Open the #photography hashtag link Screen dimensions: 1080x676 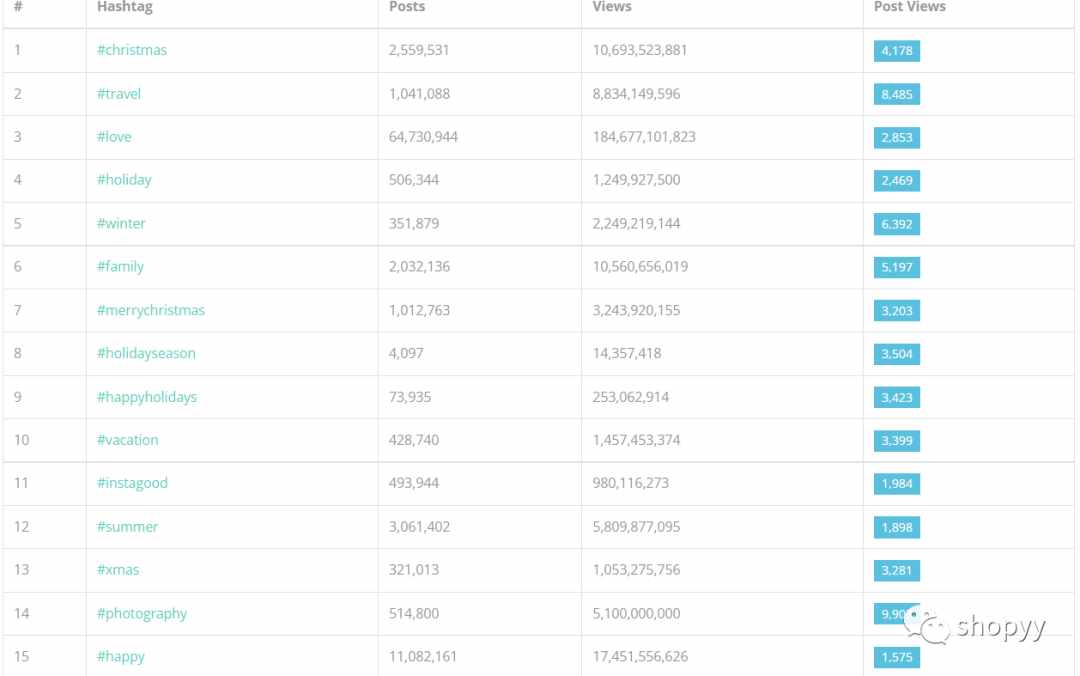(x=142, y=613)
